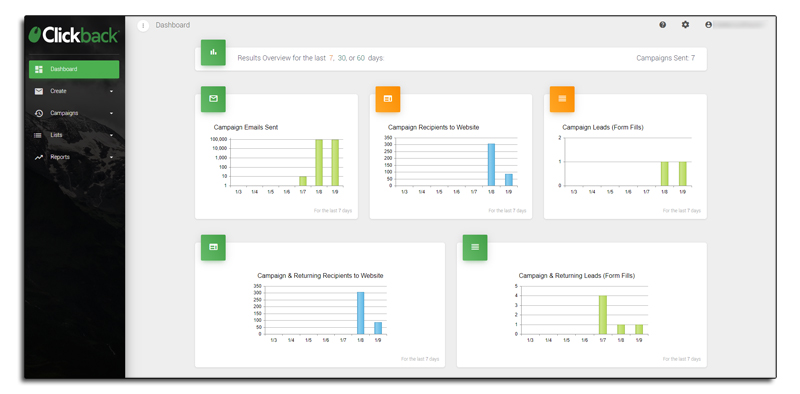Show results for the last 30 days
Screen dimensions: 800x394
342,58
